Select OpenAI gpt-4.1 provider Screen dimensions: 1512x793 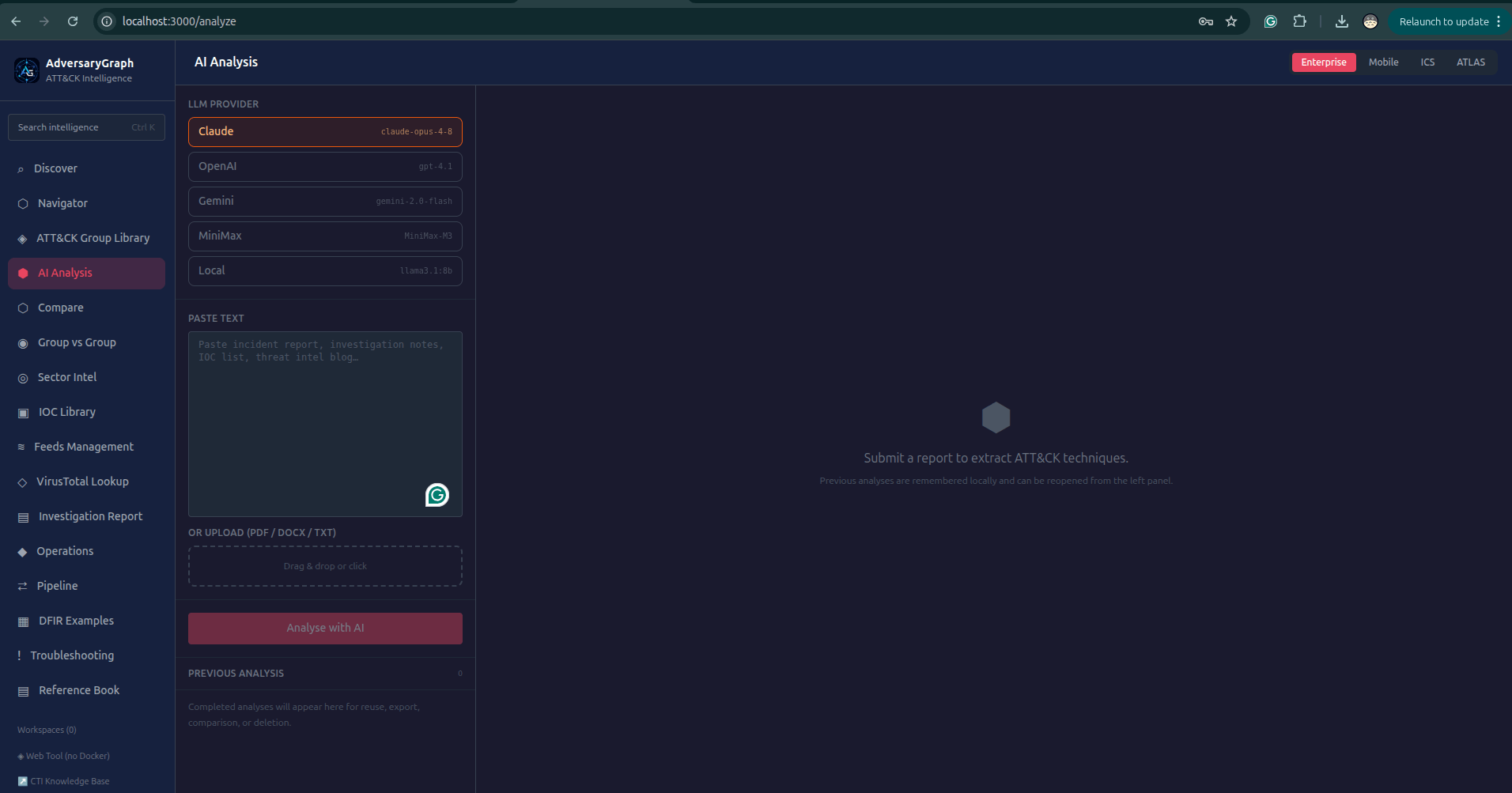(x=325, y=167)
